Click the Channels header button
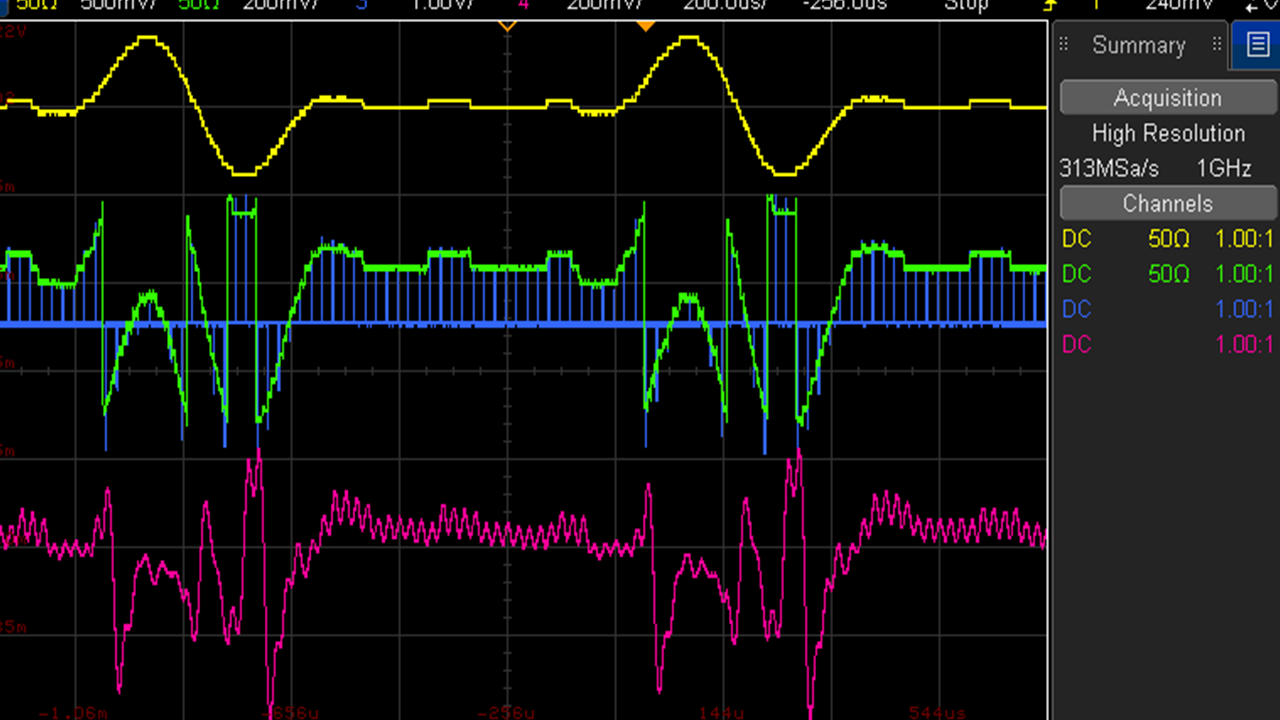The width and height of the screenshot is (1280, 720). tap(1167, 203)
